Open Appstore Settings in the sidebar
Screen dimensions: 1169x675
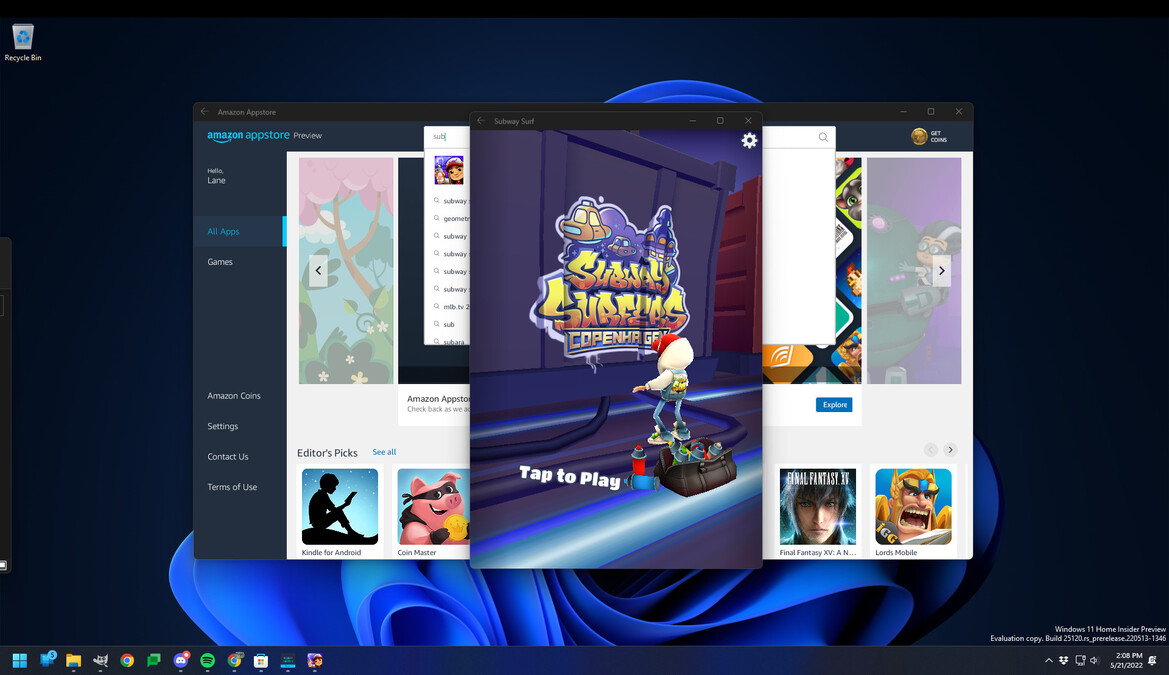coord(223,427)
